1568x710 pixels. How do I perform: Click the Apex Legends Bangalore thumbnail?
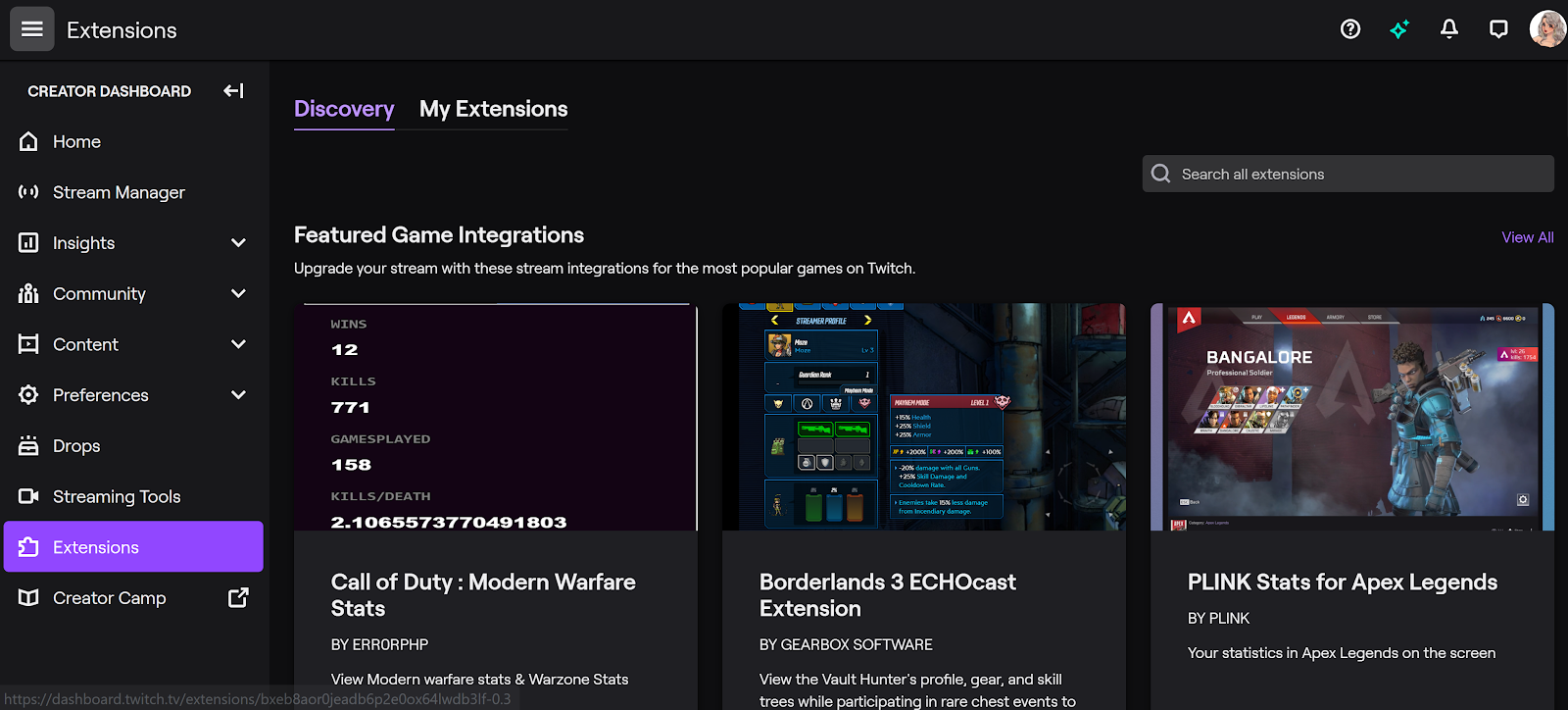(x=1352, y=417)
